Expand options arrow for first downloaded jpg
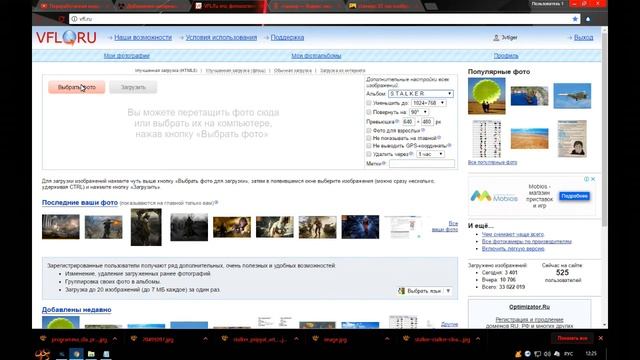This screenshot has height=360, width=640. 115,339
